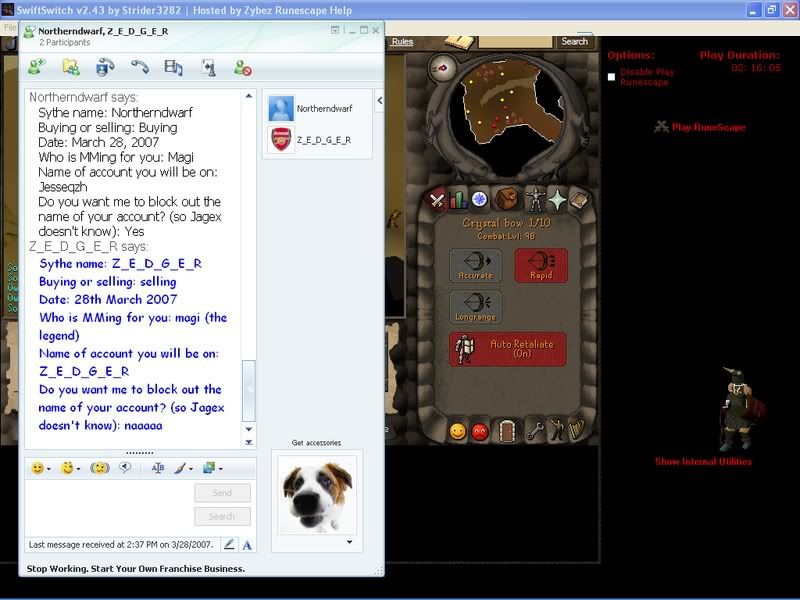The height and width of the screenshot is (600, 800).
Task: Expand the background dropdown arrow
Action: (191, 468)
